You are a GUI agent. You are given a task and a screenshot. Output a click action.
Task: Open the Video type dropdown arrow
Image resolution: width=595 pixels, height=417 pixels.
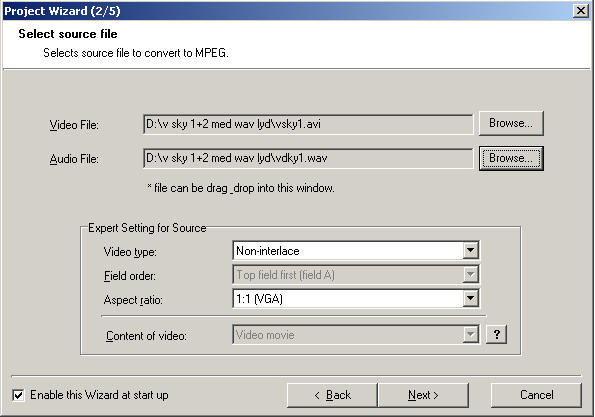point(470,250)
